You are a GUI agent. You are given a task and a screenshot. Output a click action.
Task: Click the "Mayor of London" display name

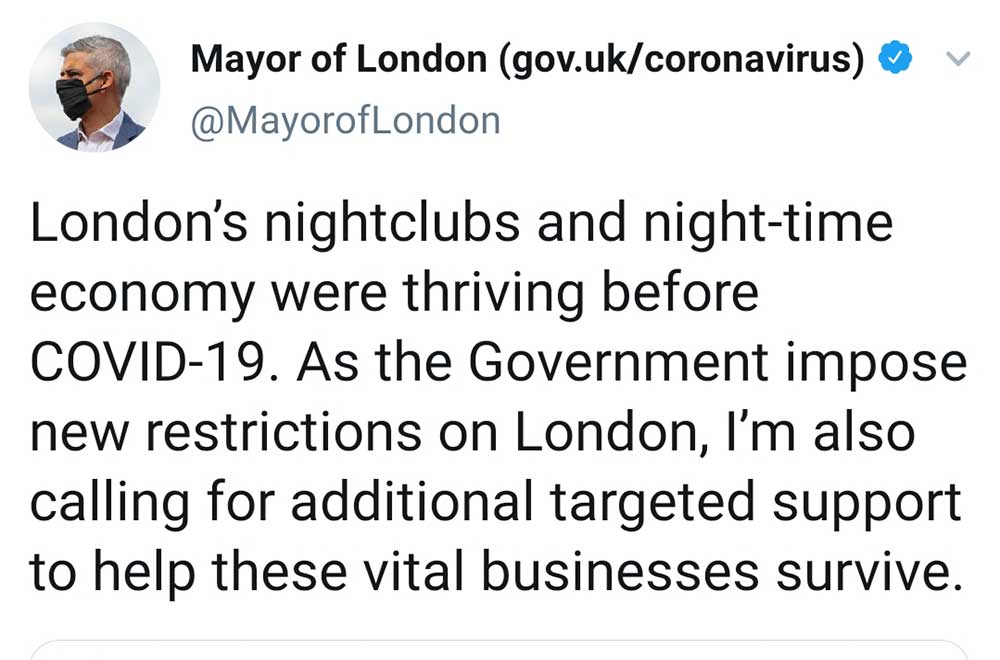coord(338,60)
